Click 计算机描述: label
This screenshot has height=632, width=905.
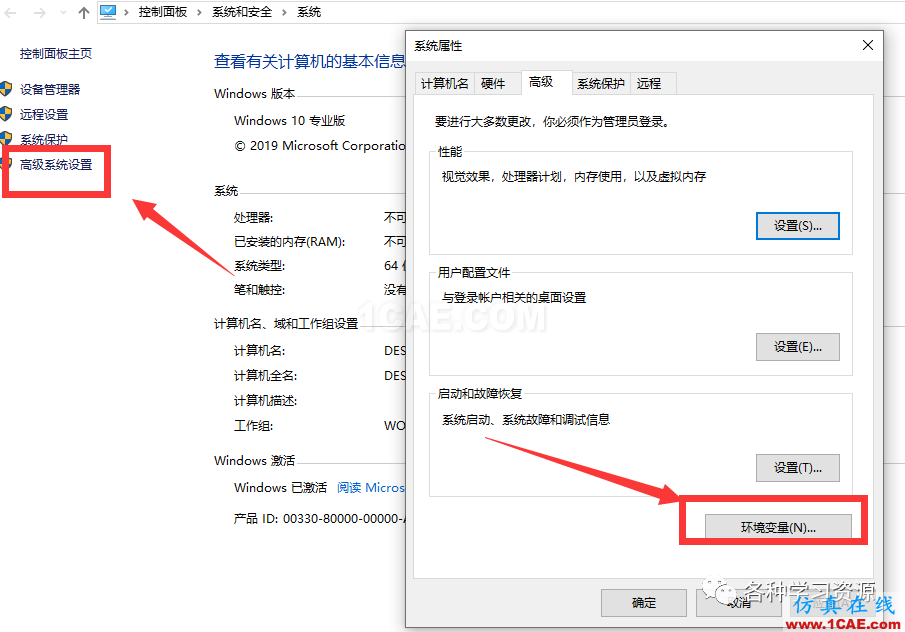[265, 401]
